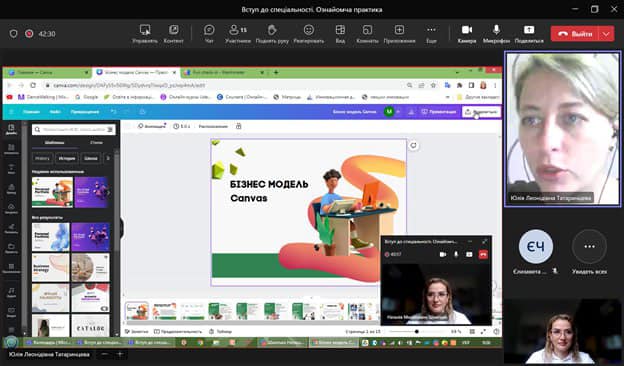The image size is (624, 366).
Task: Expand the bookmarks overflow arrow
Action: pyautogui.click(x=447, y=97)
